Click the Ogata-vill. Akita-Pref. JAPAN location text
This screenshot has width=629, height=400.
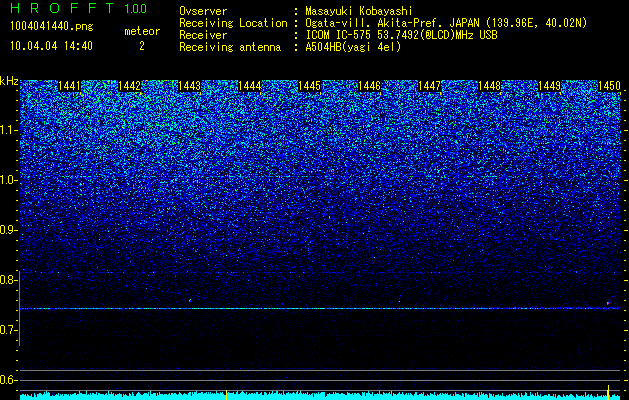tap(446, 23)
